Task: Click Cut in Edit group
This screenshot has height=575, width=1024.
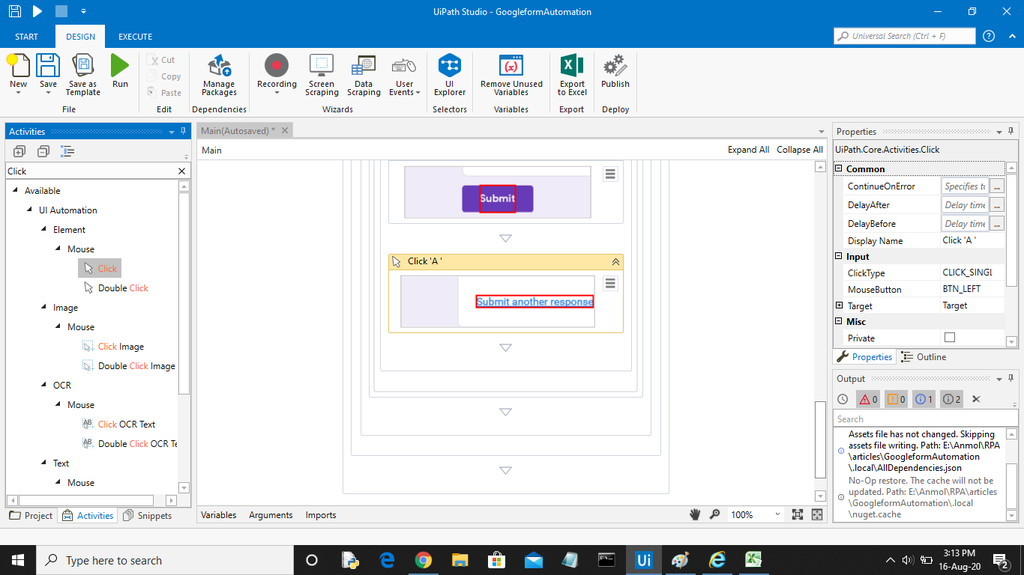Action: [x=161, y=59]
